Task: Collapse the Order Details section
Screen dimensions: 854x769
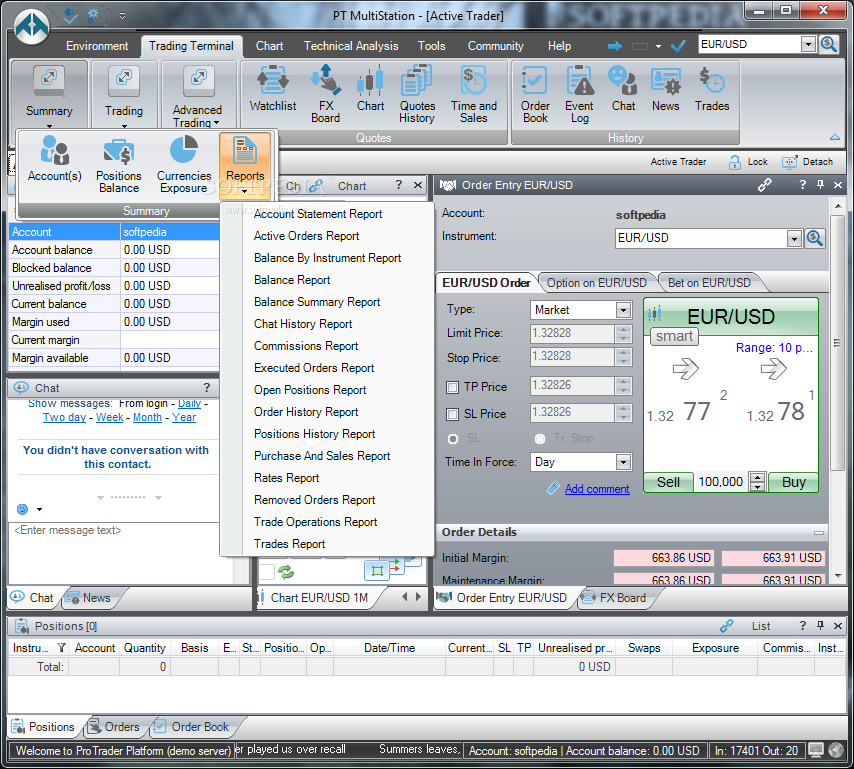Action: (818, 533)
